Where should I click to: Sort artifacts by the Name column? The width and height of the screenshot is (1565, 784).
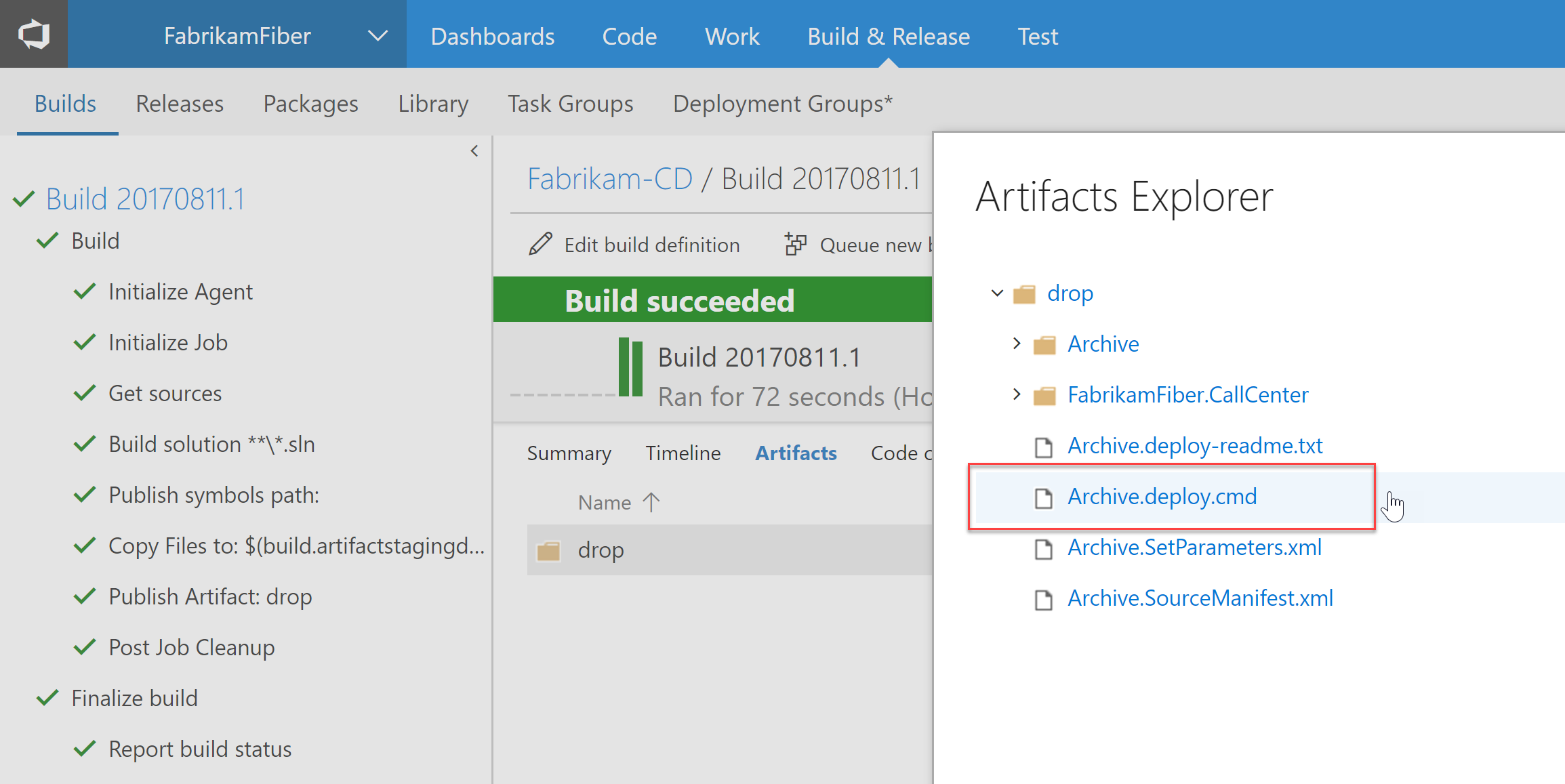605,503
